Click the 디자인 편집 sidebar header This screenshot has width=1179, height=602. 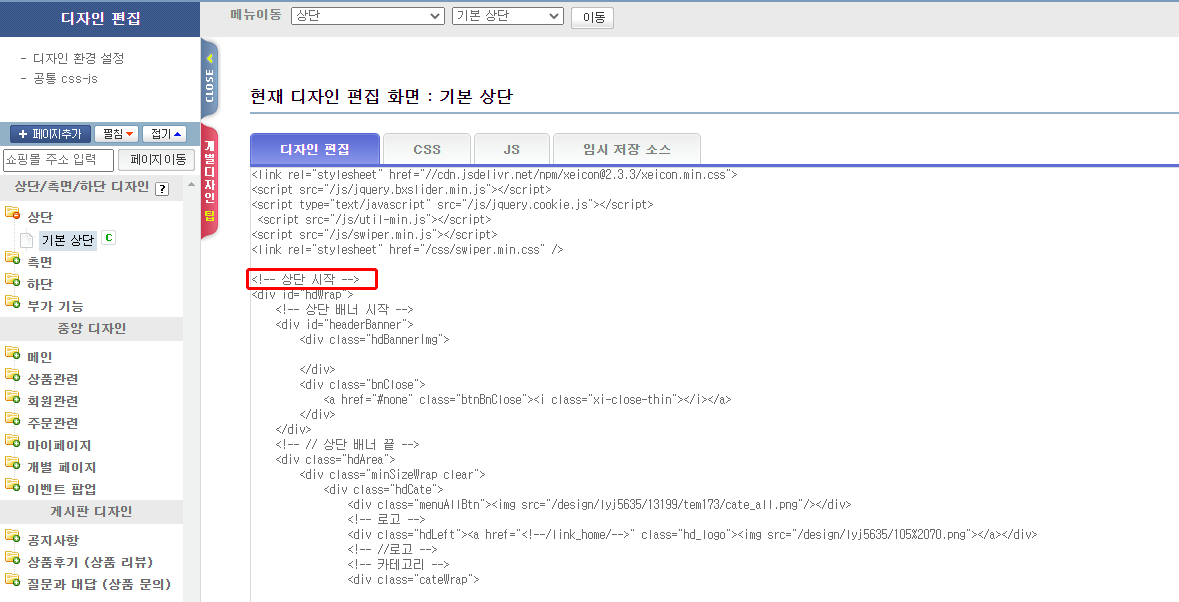tap(100, 19)
